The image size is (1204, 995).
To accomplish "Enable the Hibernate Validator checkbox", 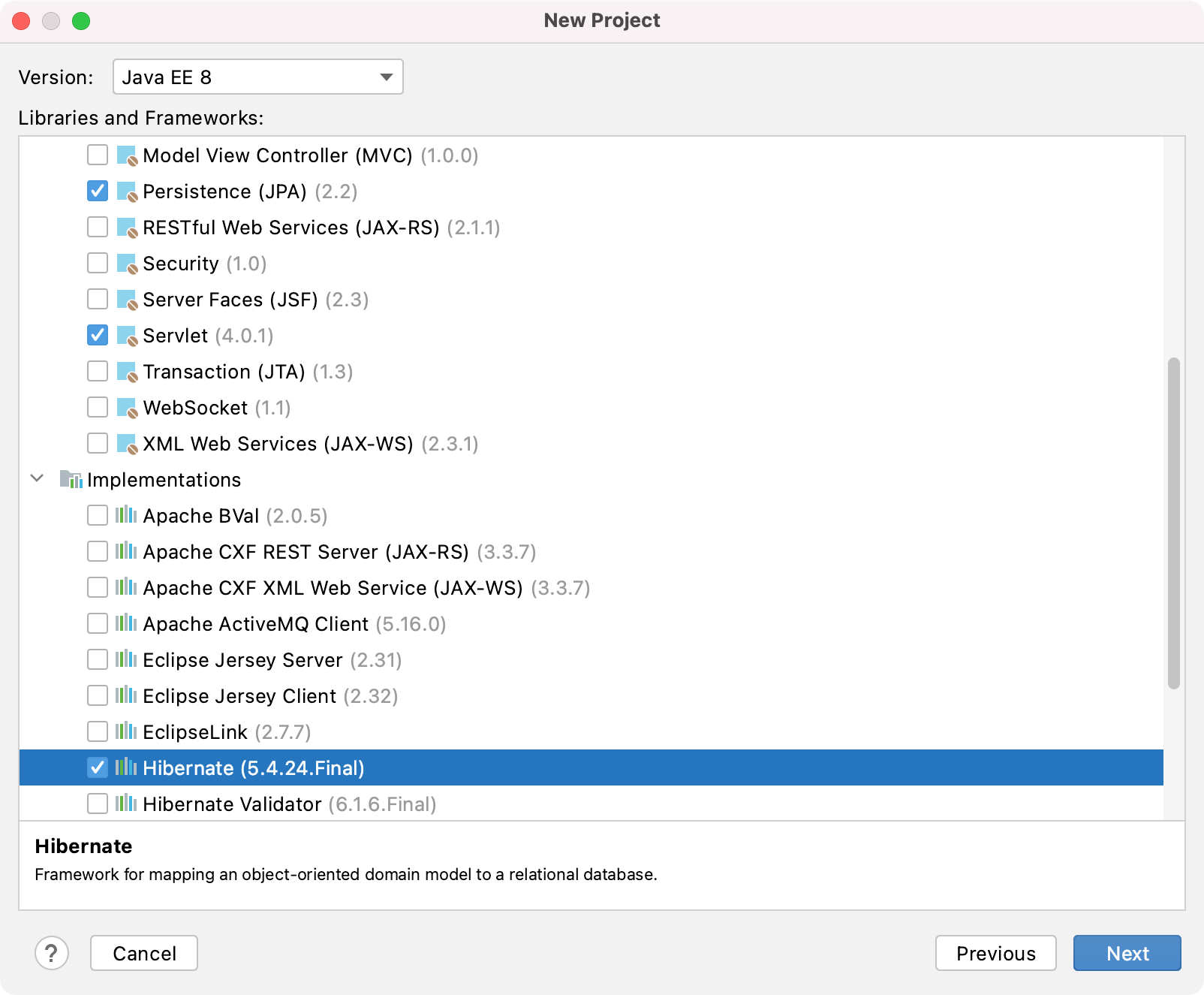I will tap(97, 804).
